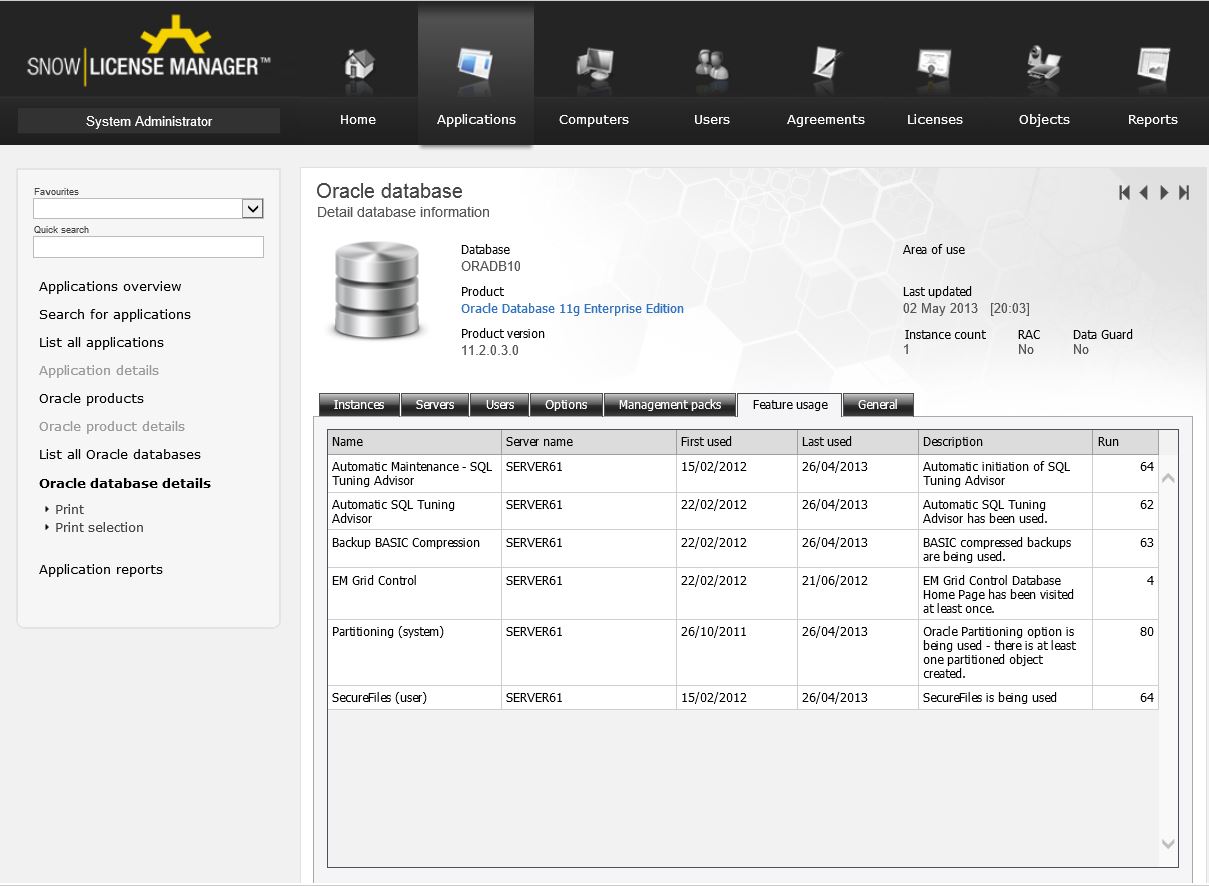
Task: Open Oracle products in sidebar
Action: tap(91, 398)
